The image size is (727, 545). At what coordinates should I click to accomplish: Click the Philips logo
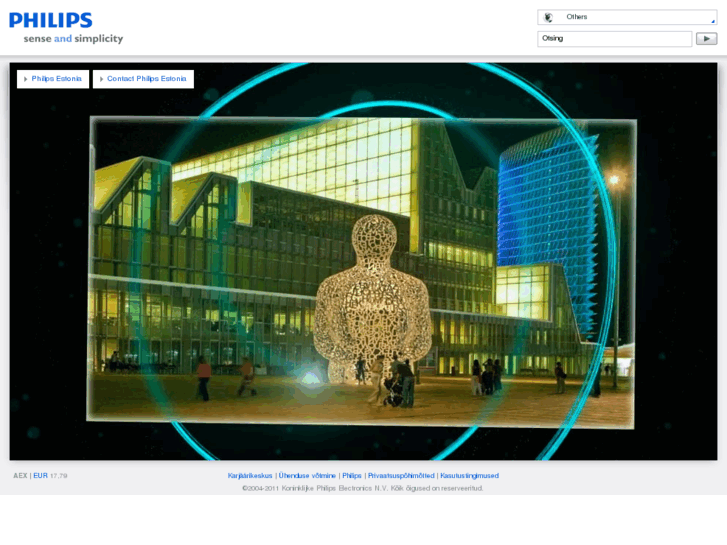[51, 20]
